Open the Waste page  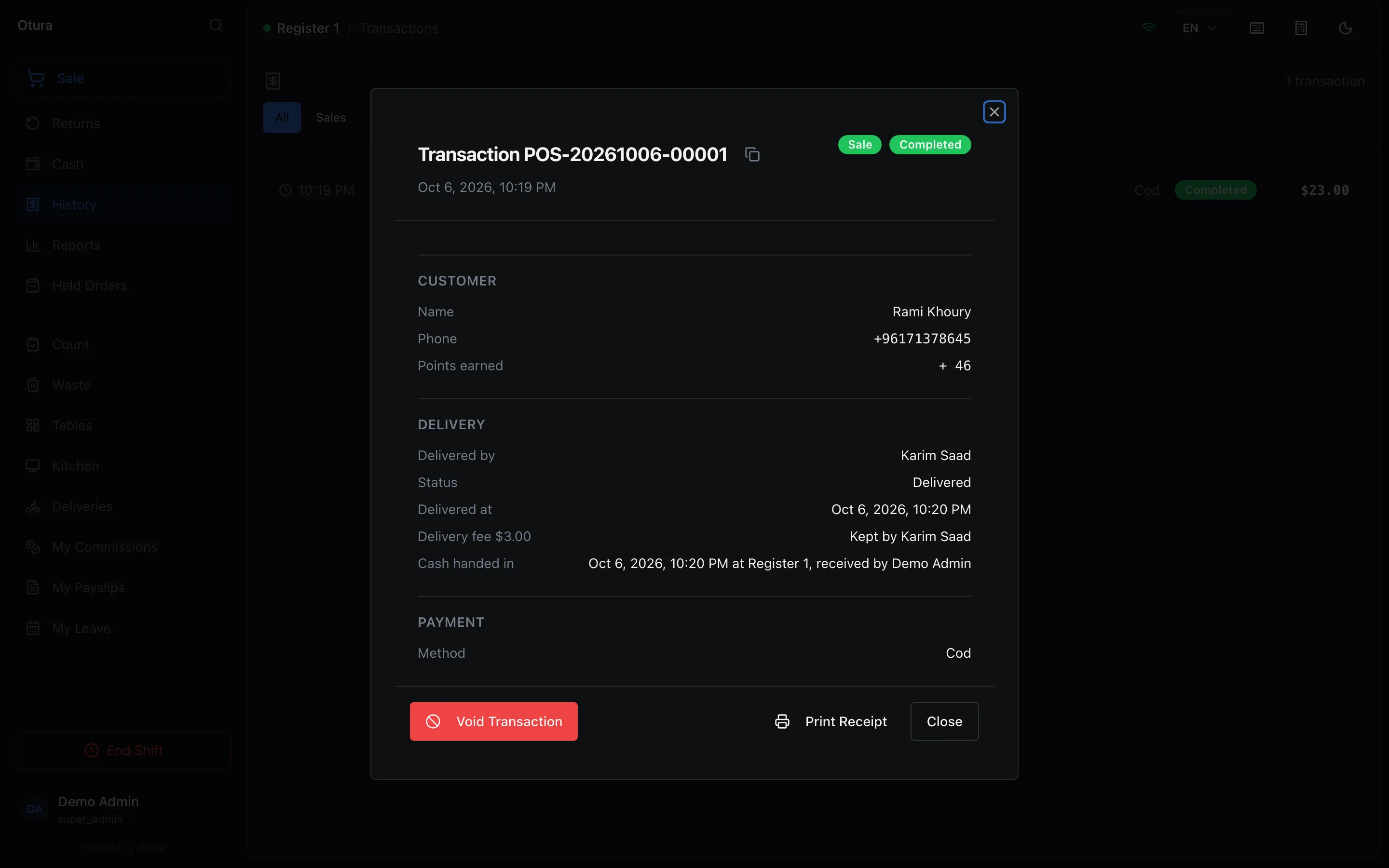[123, 385]
